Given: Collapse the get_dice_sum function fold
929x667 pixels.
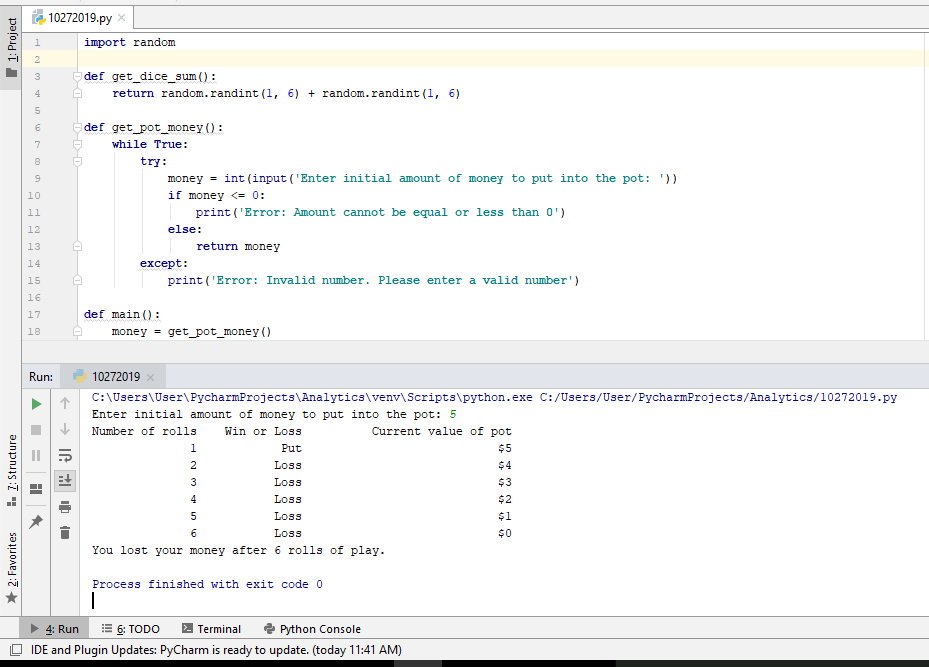Looking at the screenshot, I should coord(77,76).
